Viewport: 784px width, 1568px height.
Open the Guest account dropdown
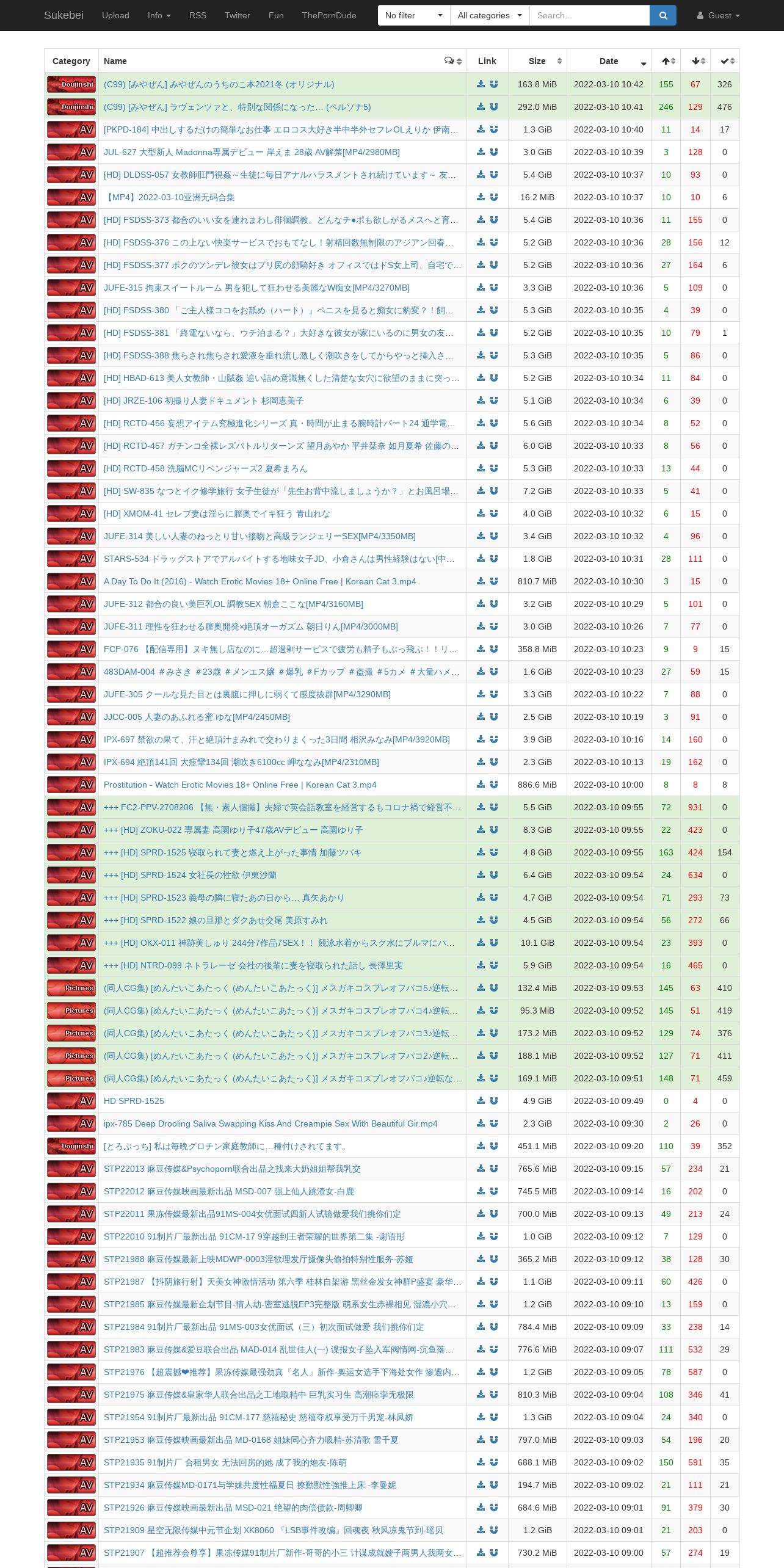click(718, 15)
